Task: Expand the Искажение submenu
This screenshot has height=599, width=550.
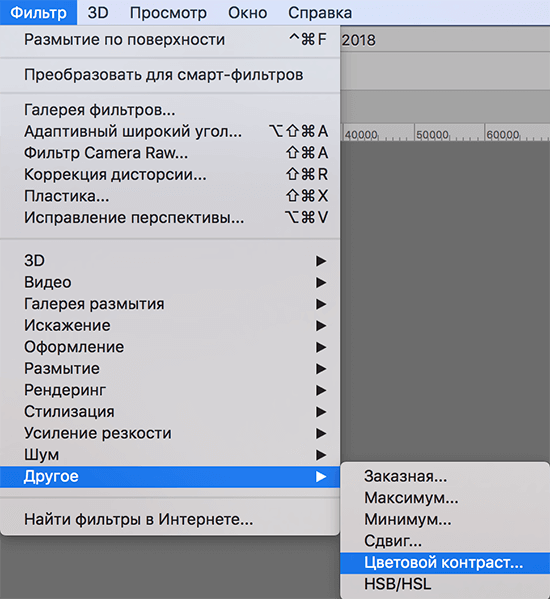Action: tap(170, 325)
